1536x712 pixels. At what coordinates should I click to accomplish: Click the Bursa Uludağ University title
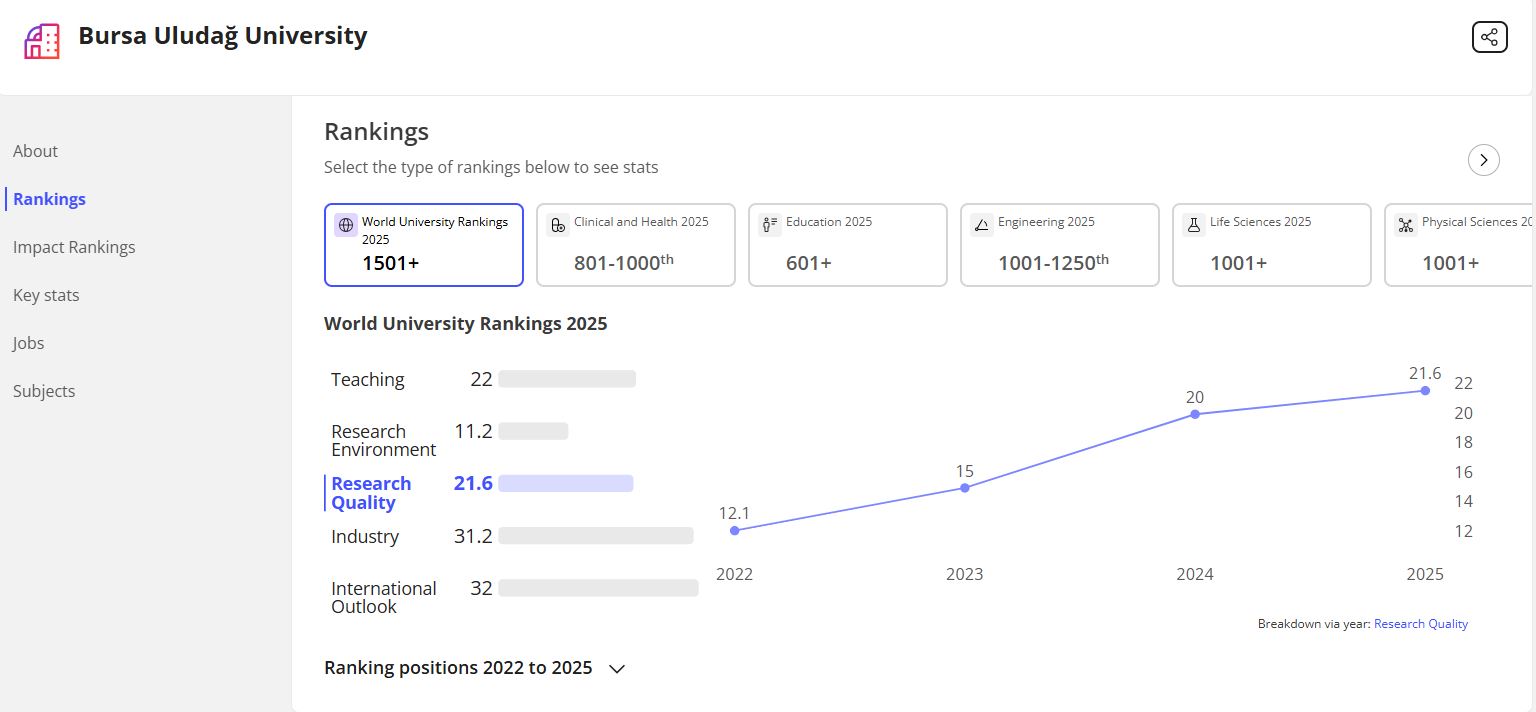223,36
